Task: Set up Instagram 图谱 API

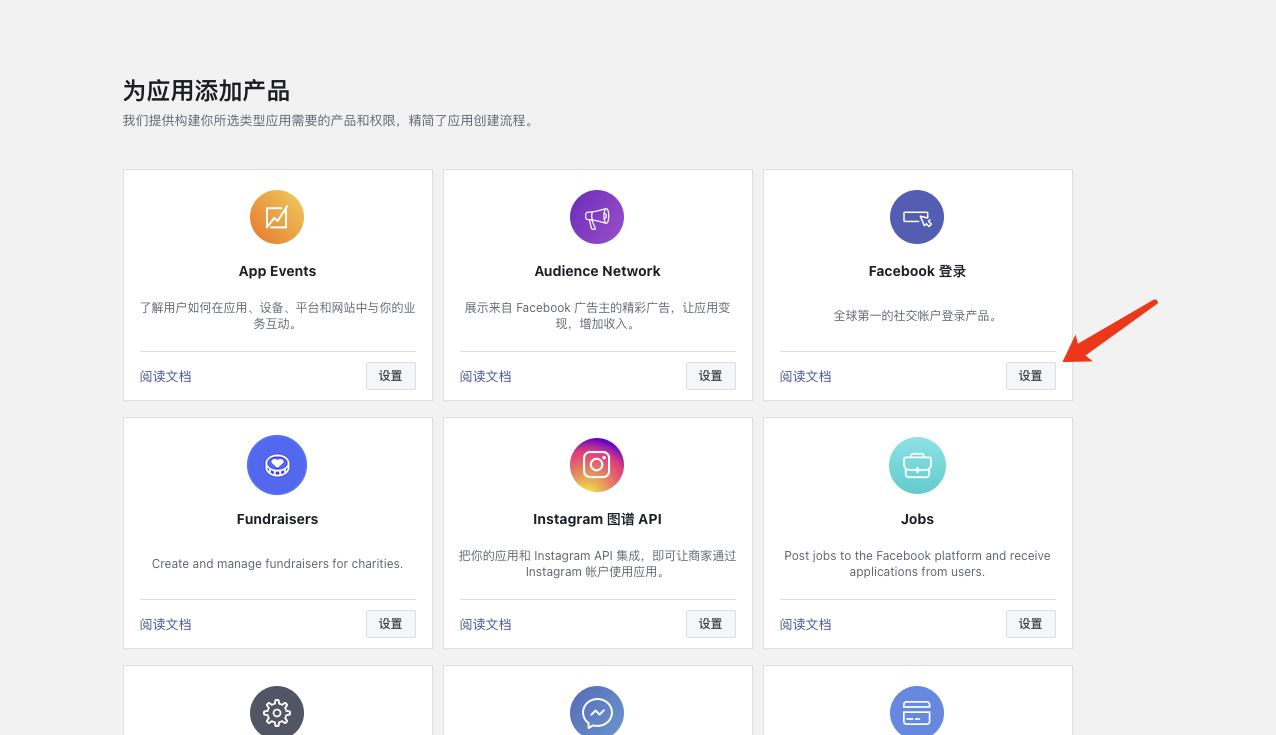Action: coord(711,624)
